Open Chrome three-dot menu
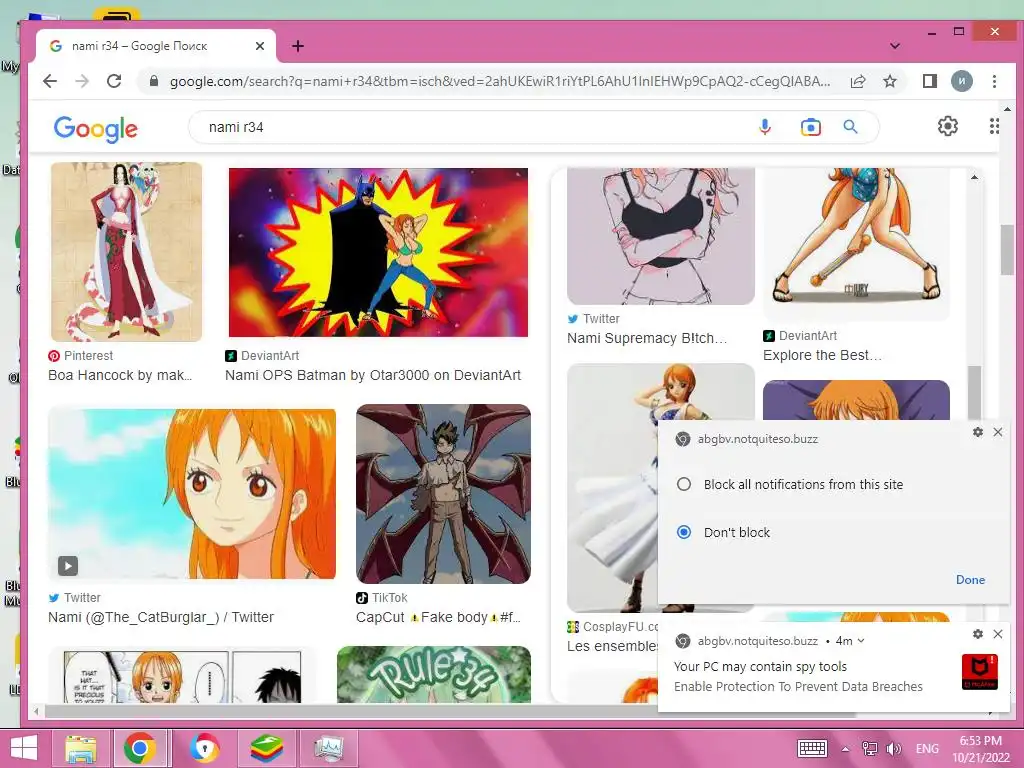This screenshot has height=768, width=1024. pyautogui.click(x=994, y=81)
